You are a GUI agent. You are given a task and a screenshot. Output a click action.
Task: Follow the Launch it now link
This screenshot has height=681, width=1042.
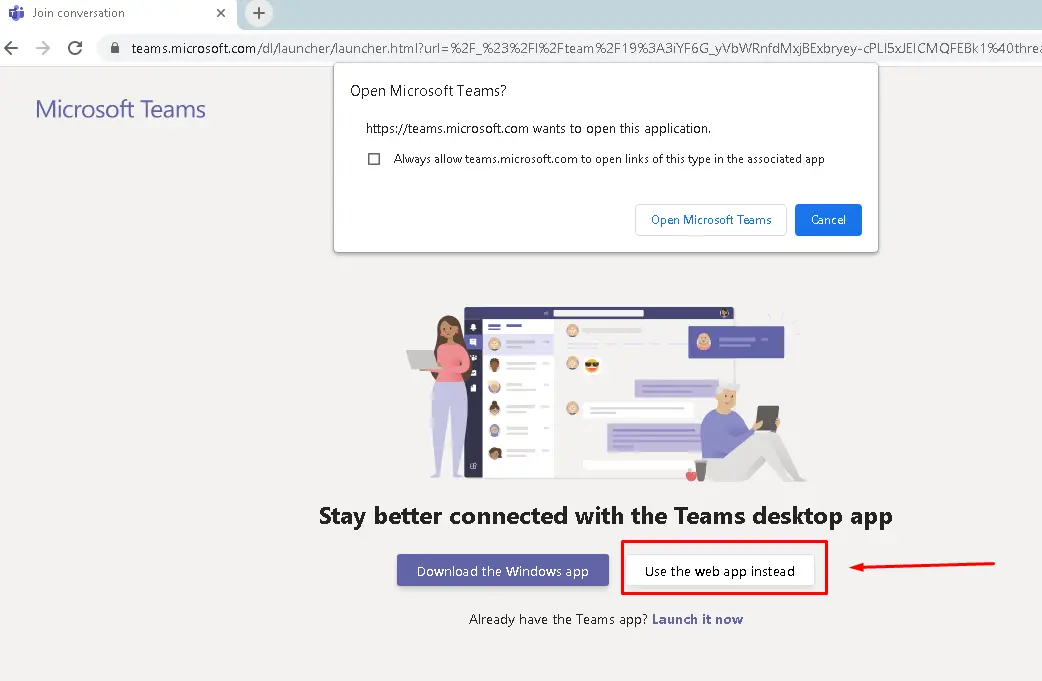(x=697, y=619)
